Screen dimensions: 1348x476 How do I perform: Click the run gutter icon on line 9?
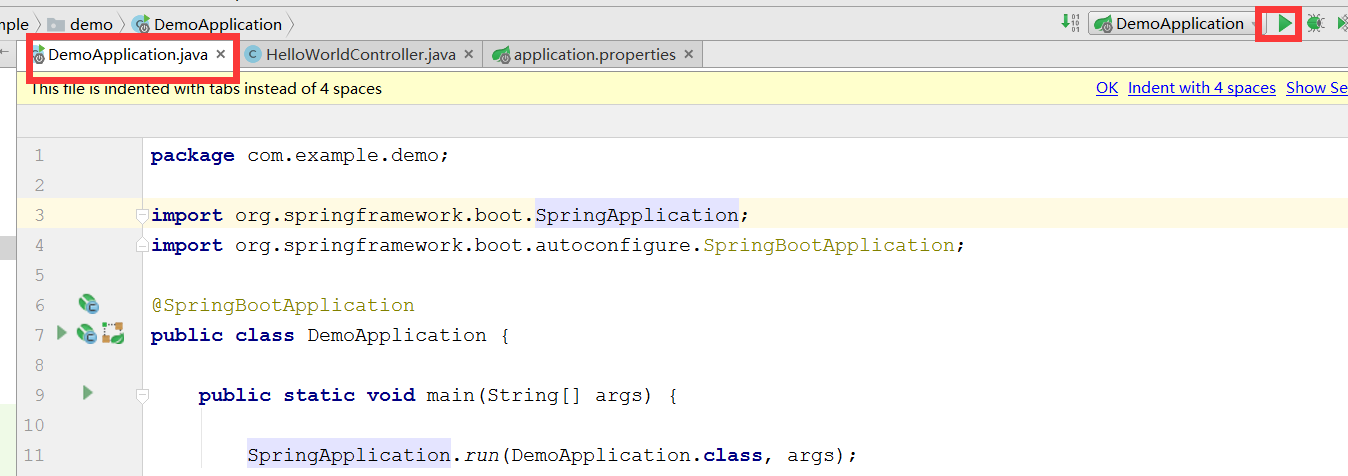coord(87,393)
